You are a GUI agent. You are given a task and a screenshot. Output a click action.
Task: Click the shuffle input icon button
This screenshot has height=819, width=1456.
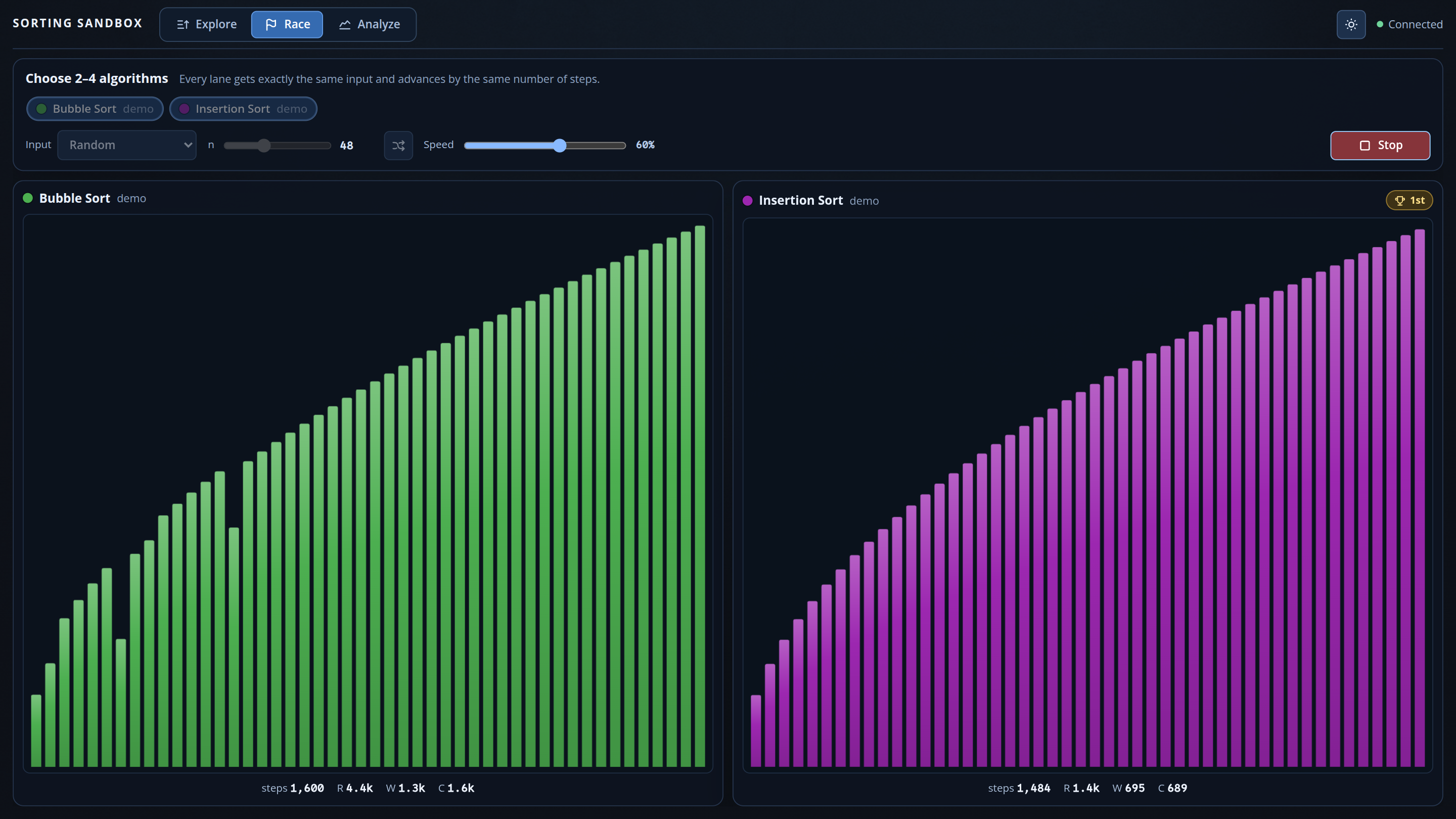pos(398,145)
